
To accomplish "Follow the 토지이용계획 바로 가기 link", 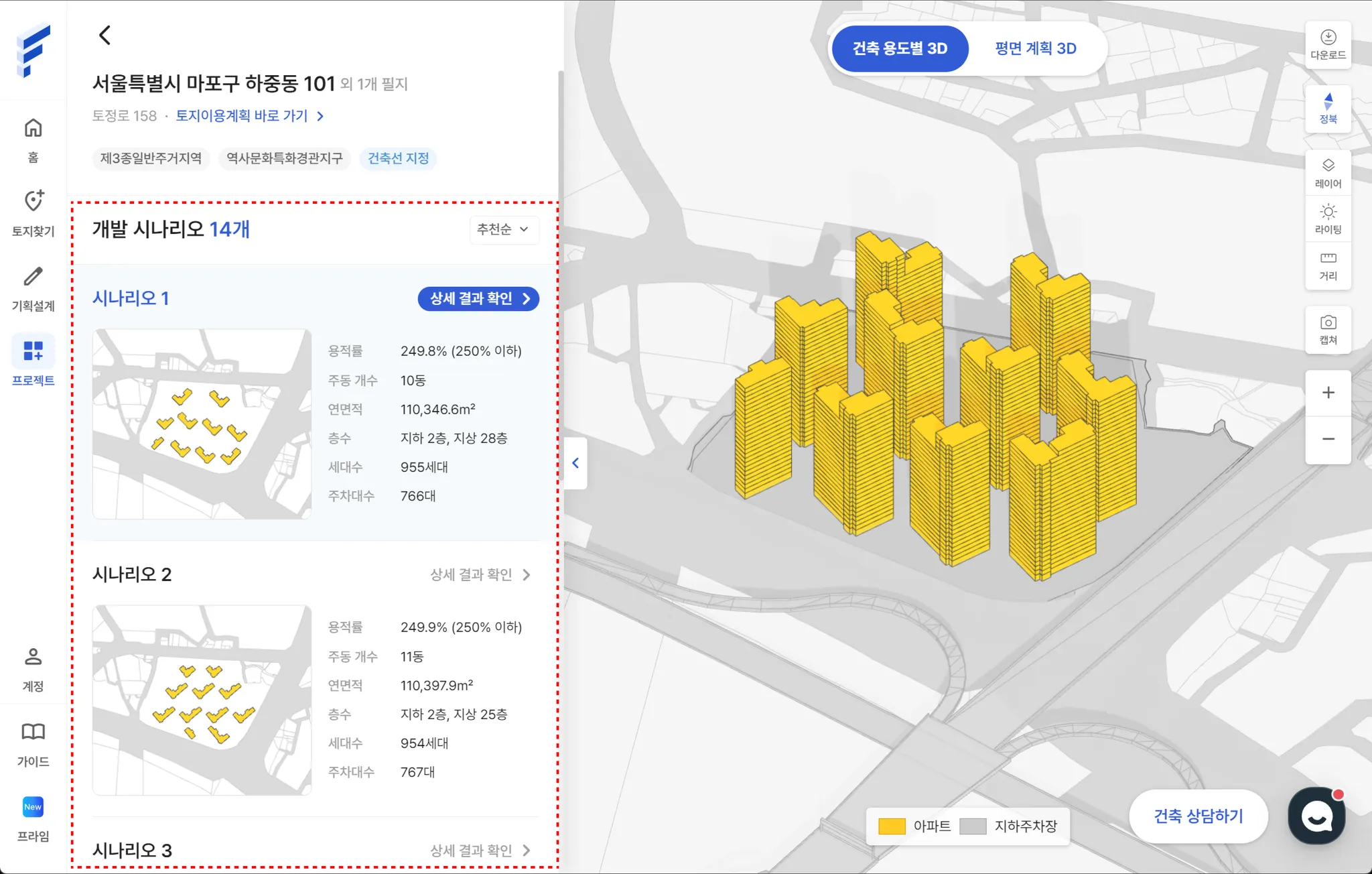I will coord(249,116).
